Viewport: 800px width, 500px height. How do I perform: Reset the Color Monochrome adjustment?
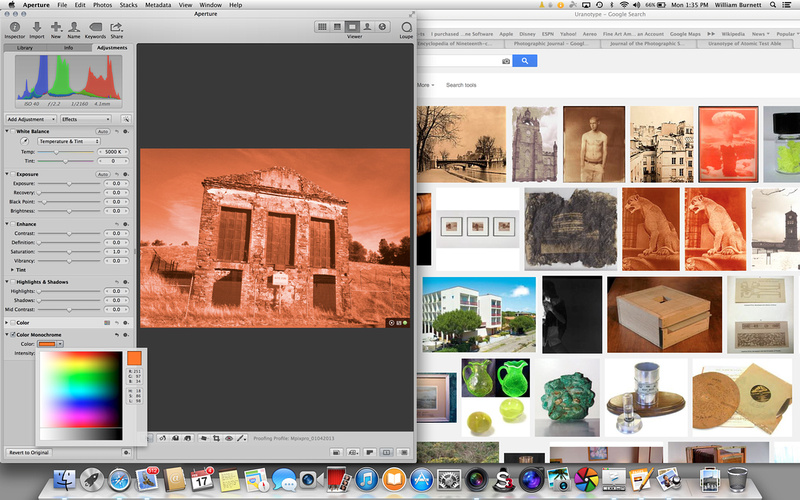pos(117,335)
